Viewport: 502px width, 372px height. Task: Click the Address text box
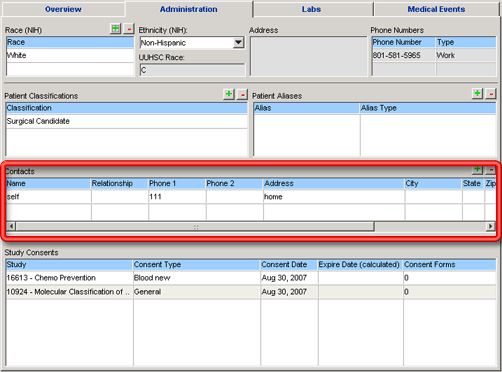coord(309,56)
